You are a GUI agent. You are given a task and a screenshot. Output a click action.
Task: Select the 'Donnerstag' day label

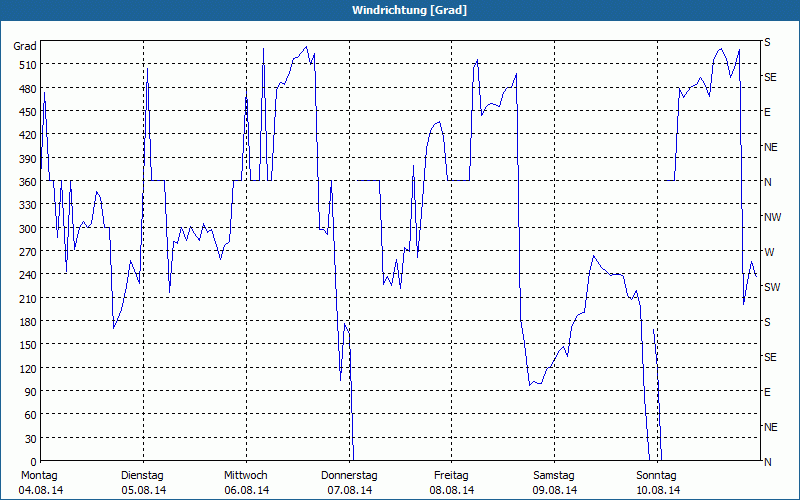[x=349, y=475]
